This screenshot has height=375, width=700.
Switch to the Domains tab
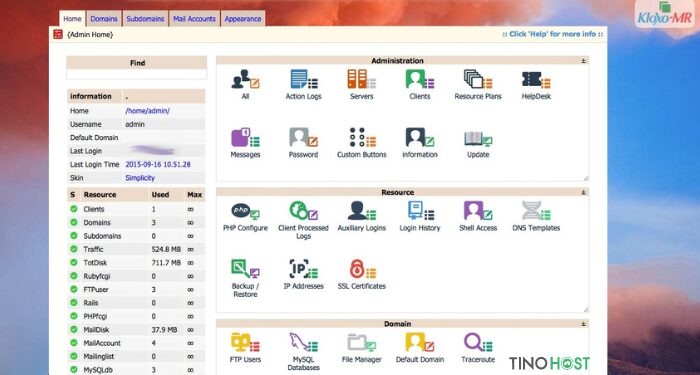click(x=104, y=19)
